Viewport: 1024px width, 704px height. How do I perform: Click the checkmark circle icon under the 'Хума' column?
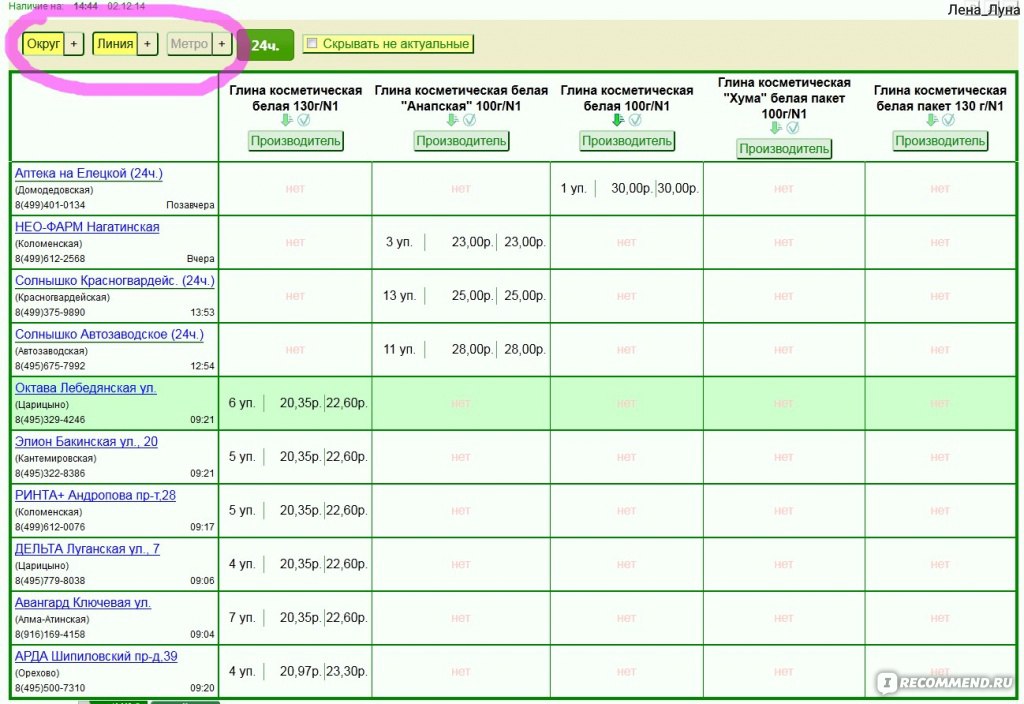coord(793,128)
